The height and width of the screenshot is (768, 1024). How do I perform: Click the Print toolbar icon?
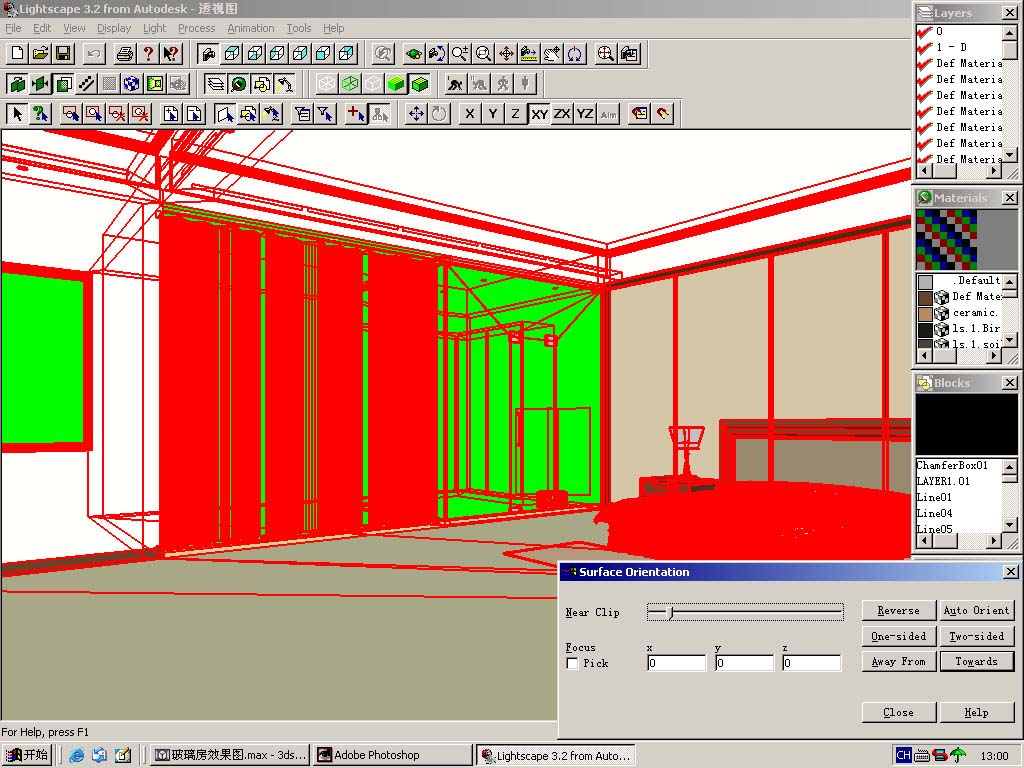point(125,54)
